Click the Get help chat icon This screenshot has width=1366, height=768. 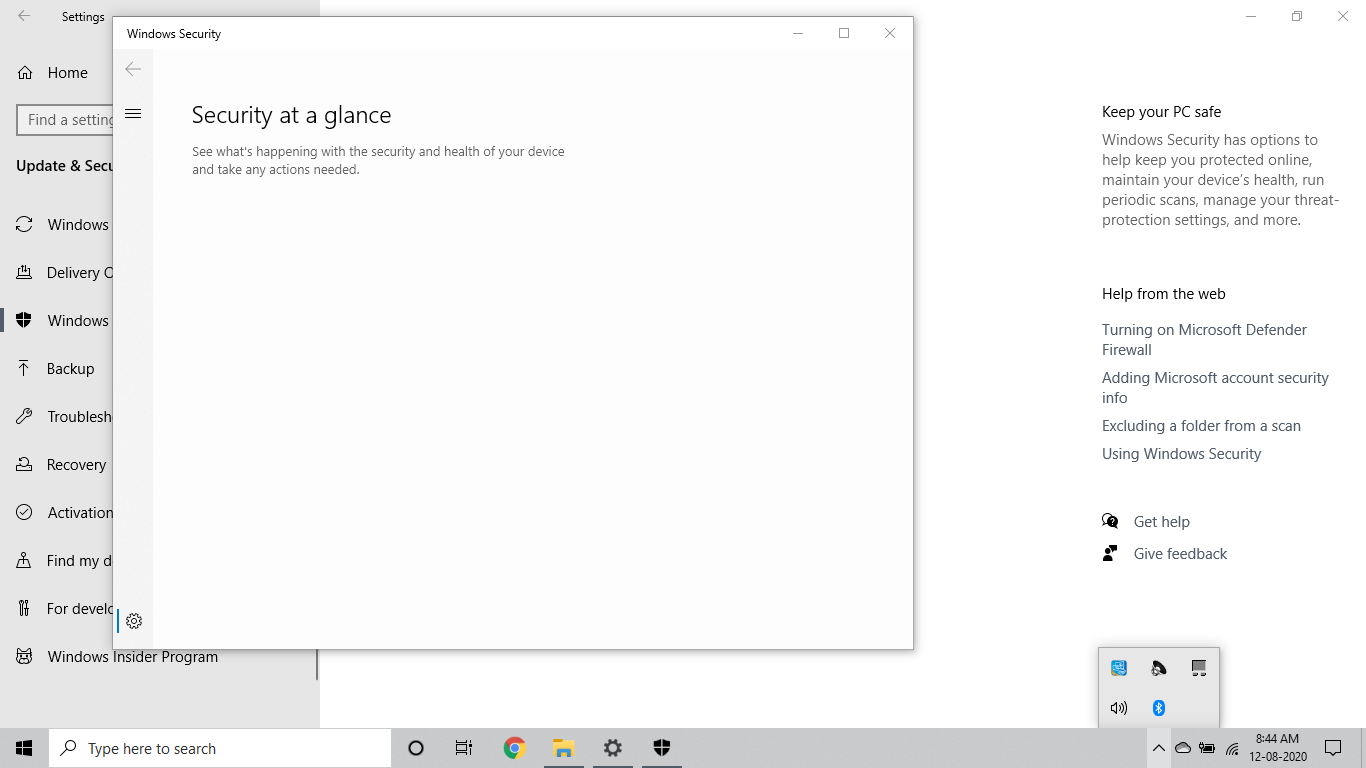pyautogui.click(x=1110, y=521)
